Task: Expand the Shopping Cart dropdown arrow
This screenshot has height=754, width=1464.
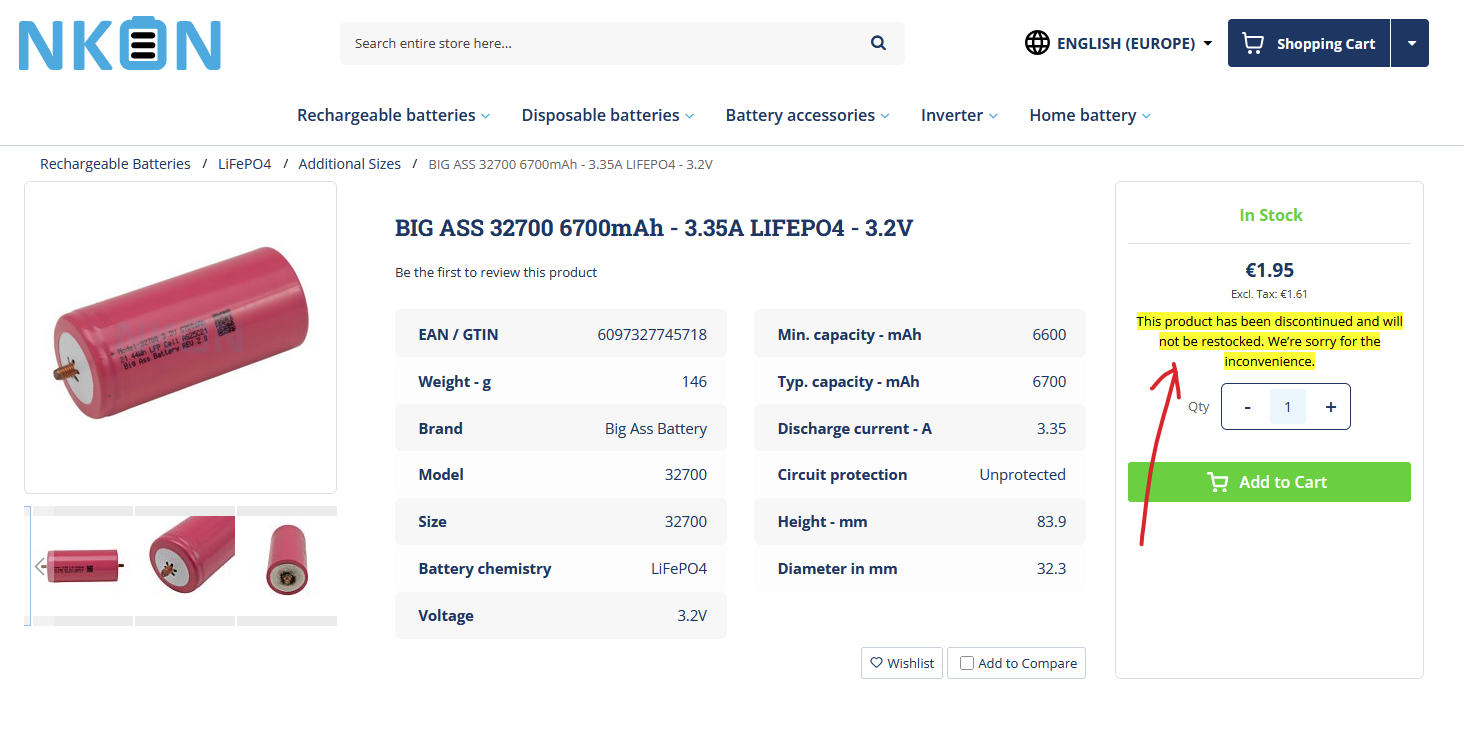Action: tap(1411, 43)
